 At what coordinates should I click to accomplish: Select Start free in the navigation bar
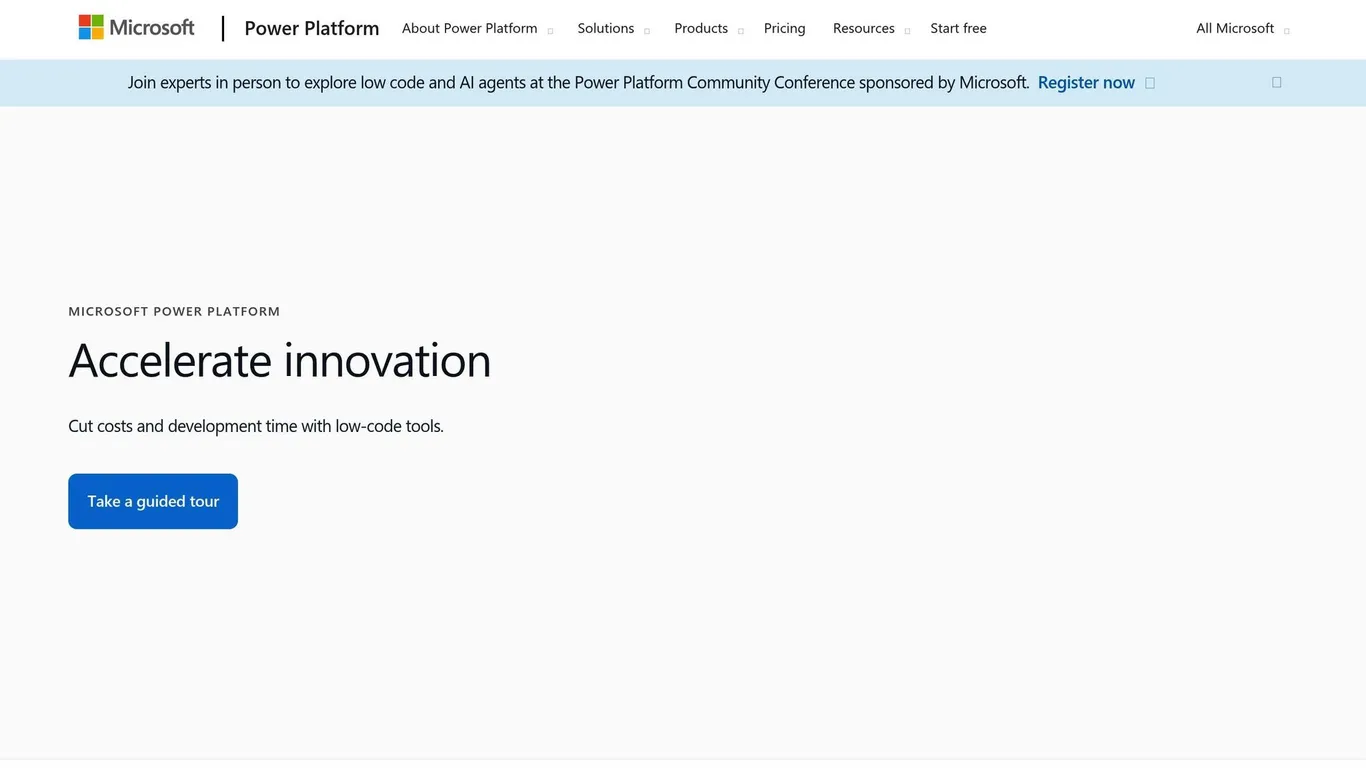tap(958, 28)
